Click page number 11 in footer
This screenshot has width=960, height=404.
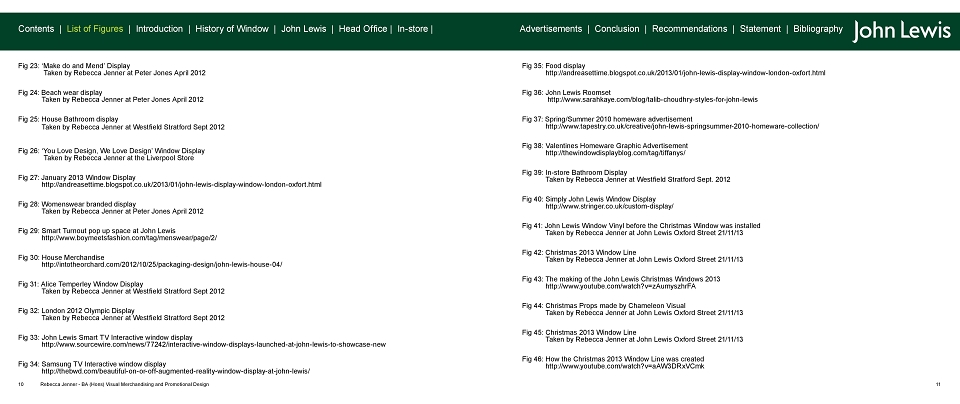[x=938, y=384]
